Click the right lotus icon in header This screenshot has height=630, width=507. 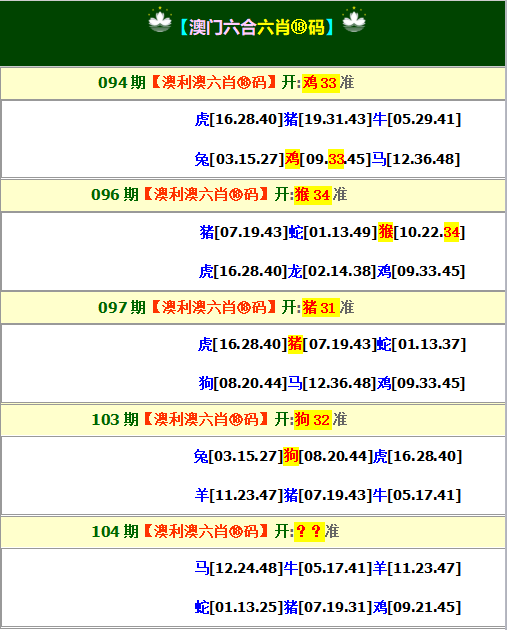click(x=354, y=20)
